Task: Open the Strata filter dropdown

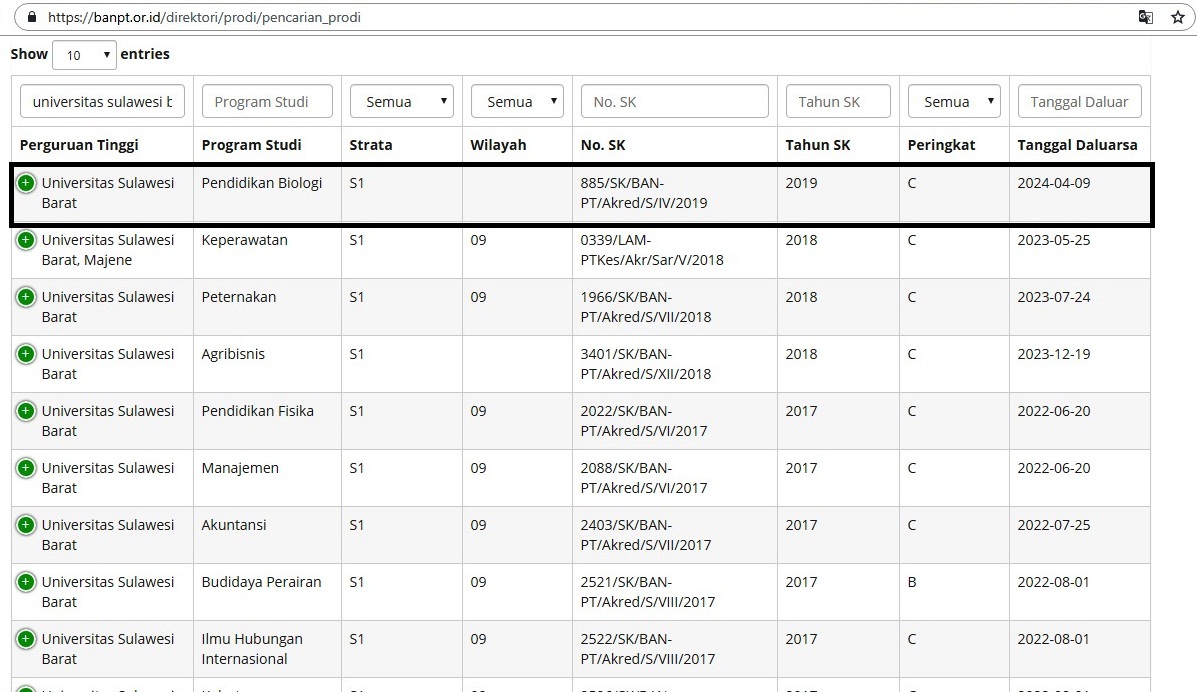Action: click(401, 101)
